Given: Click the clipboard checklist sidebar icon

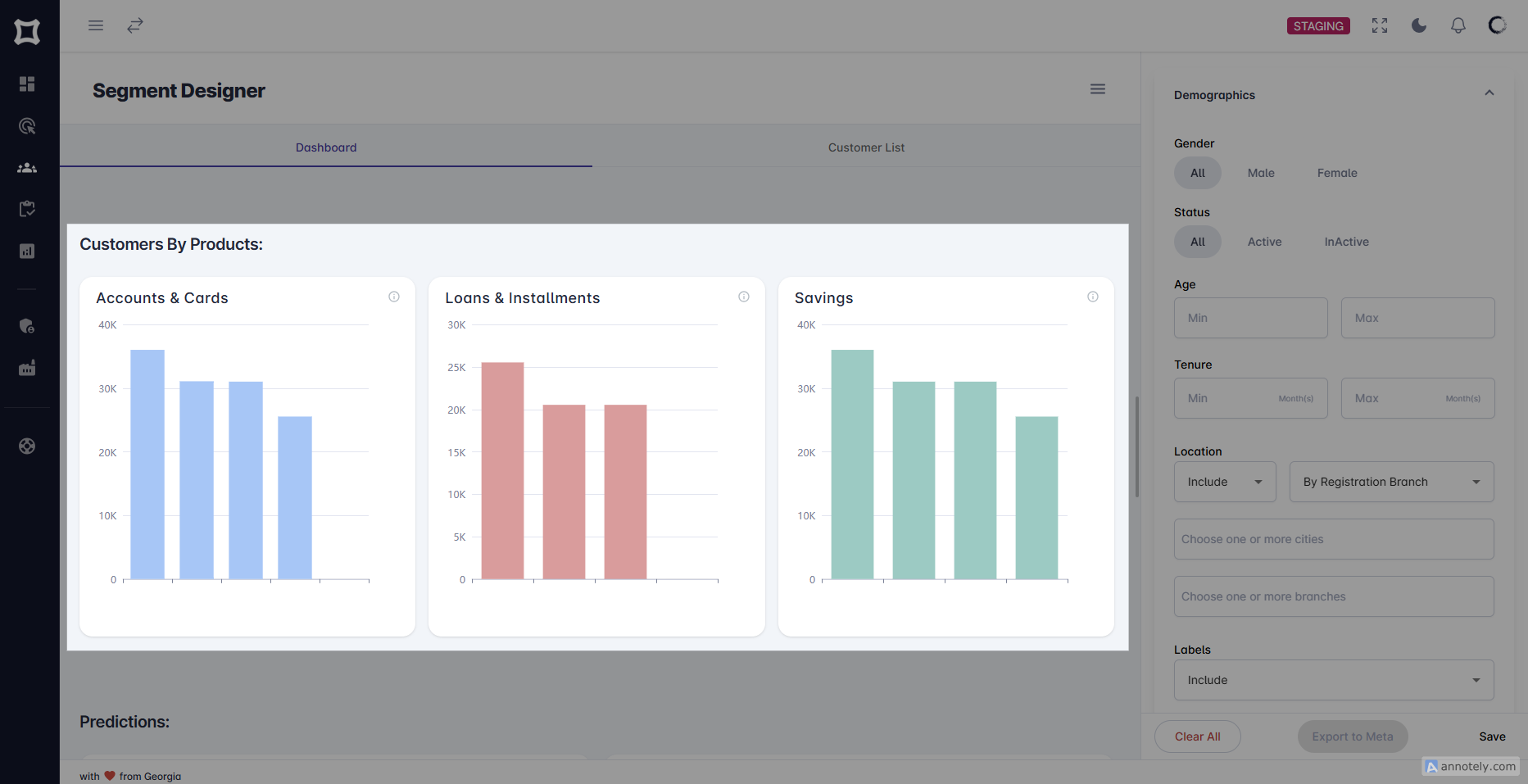Looking at the screenshot, I should 27,209.
